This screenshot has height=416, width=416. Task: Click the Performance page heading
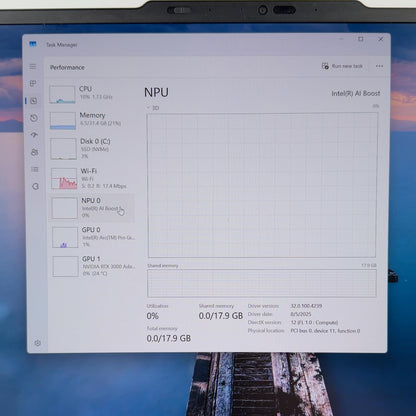(67, 67)
